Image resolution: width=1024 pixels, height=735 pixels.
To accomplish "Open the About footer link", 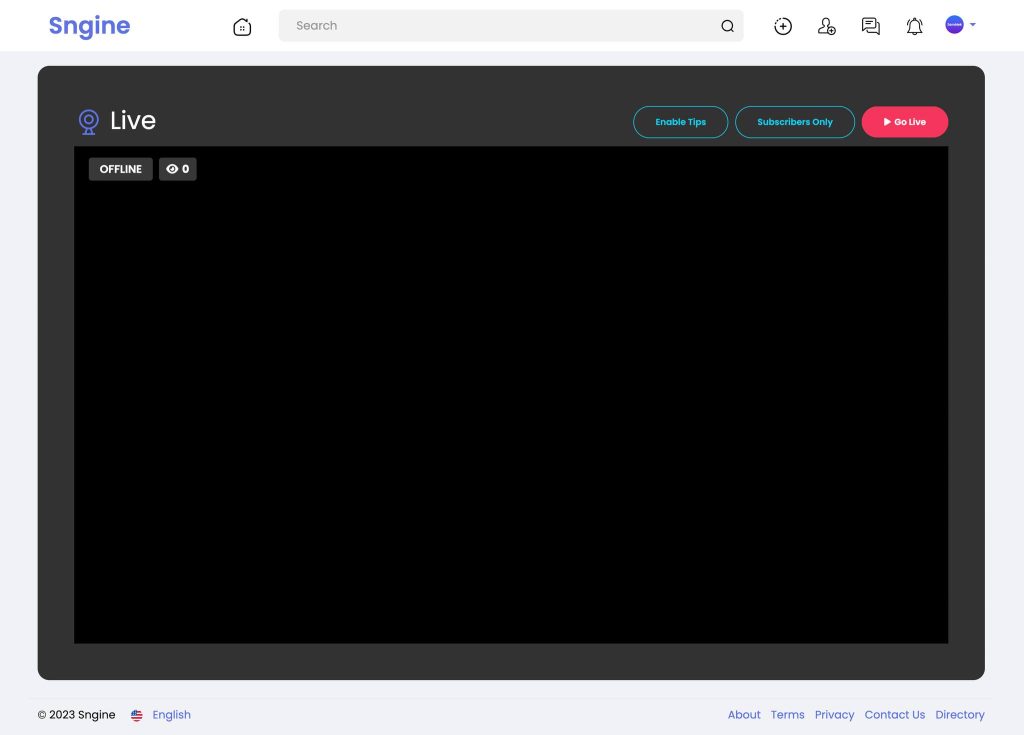I will [x=744, y=715].
